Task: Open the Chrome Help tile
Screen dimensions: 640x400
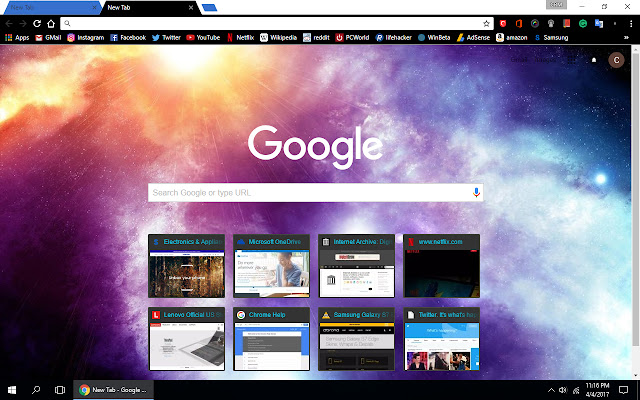Action: pos(271,339)
